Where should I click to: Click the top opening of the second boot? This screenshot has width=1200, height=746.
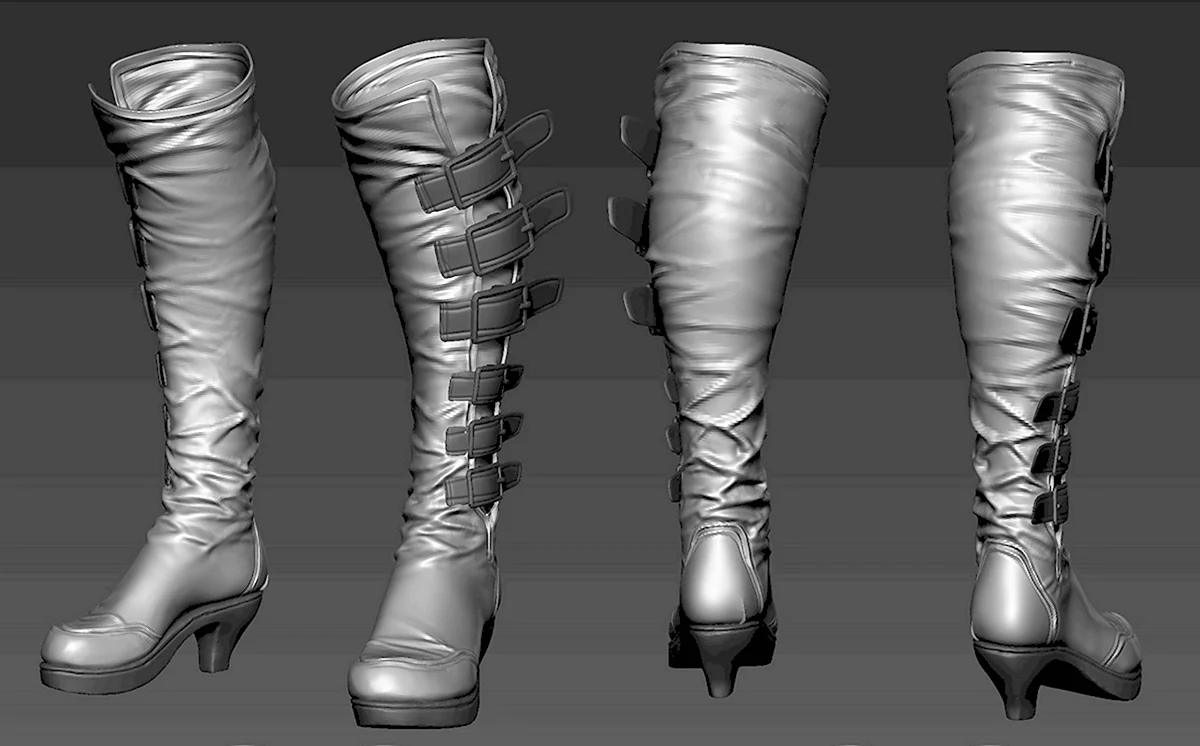pyautogui.click(x=410, y=68)
